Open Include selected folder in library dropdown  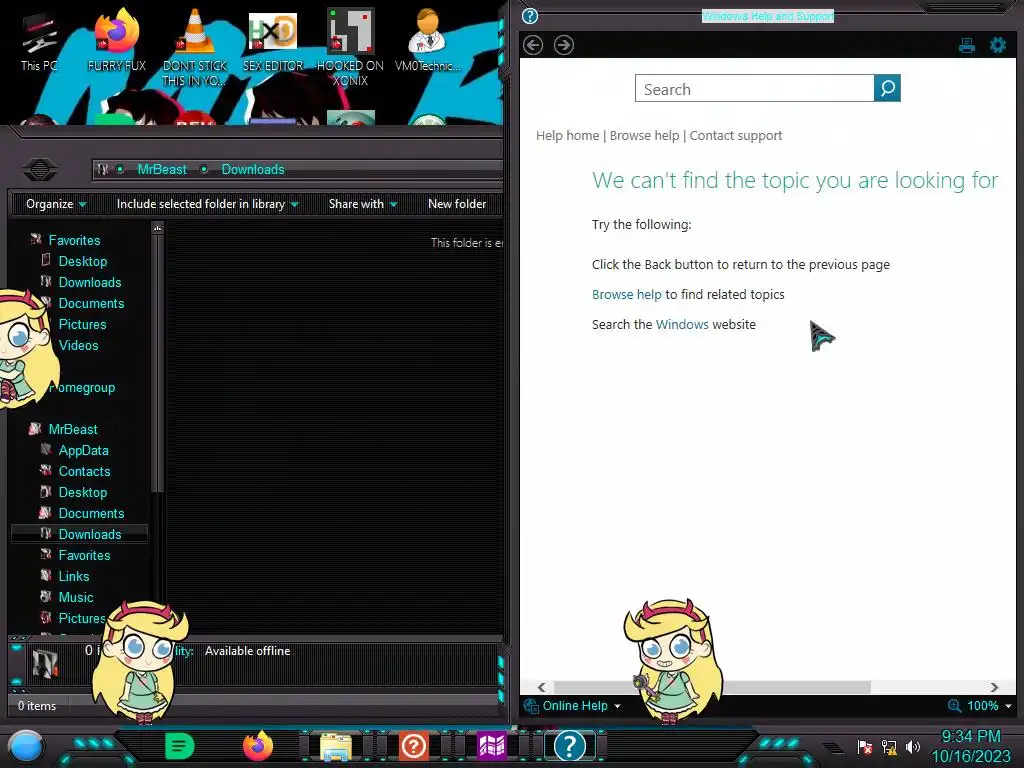click(x=208, y=204)
